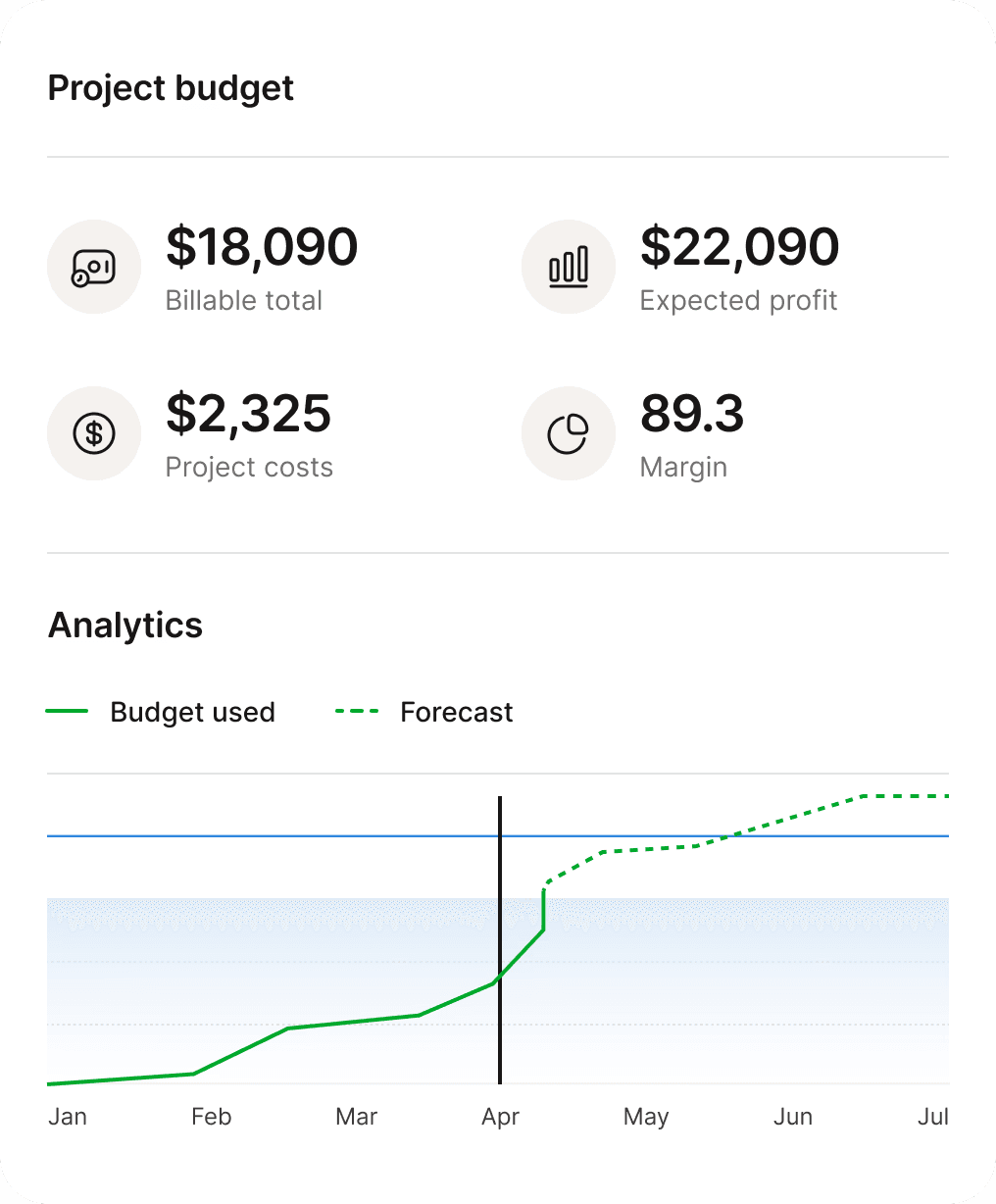The height and width of the screenshot is (1204, 996).
Task: Select the Apr month axis label
Action: coord(500,1117)
